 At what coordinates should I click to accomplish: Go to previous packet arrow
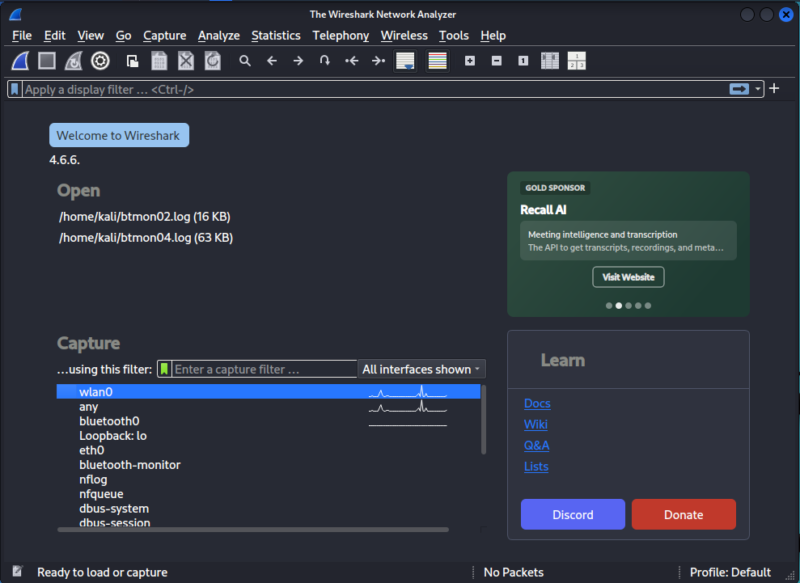(272, 61)
